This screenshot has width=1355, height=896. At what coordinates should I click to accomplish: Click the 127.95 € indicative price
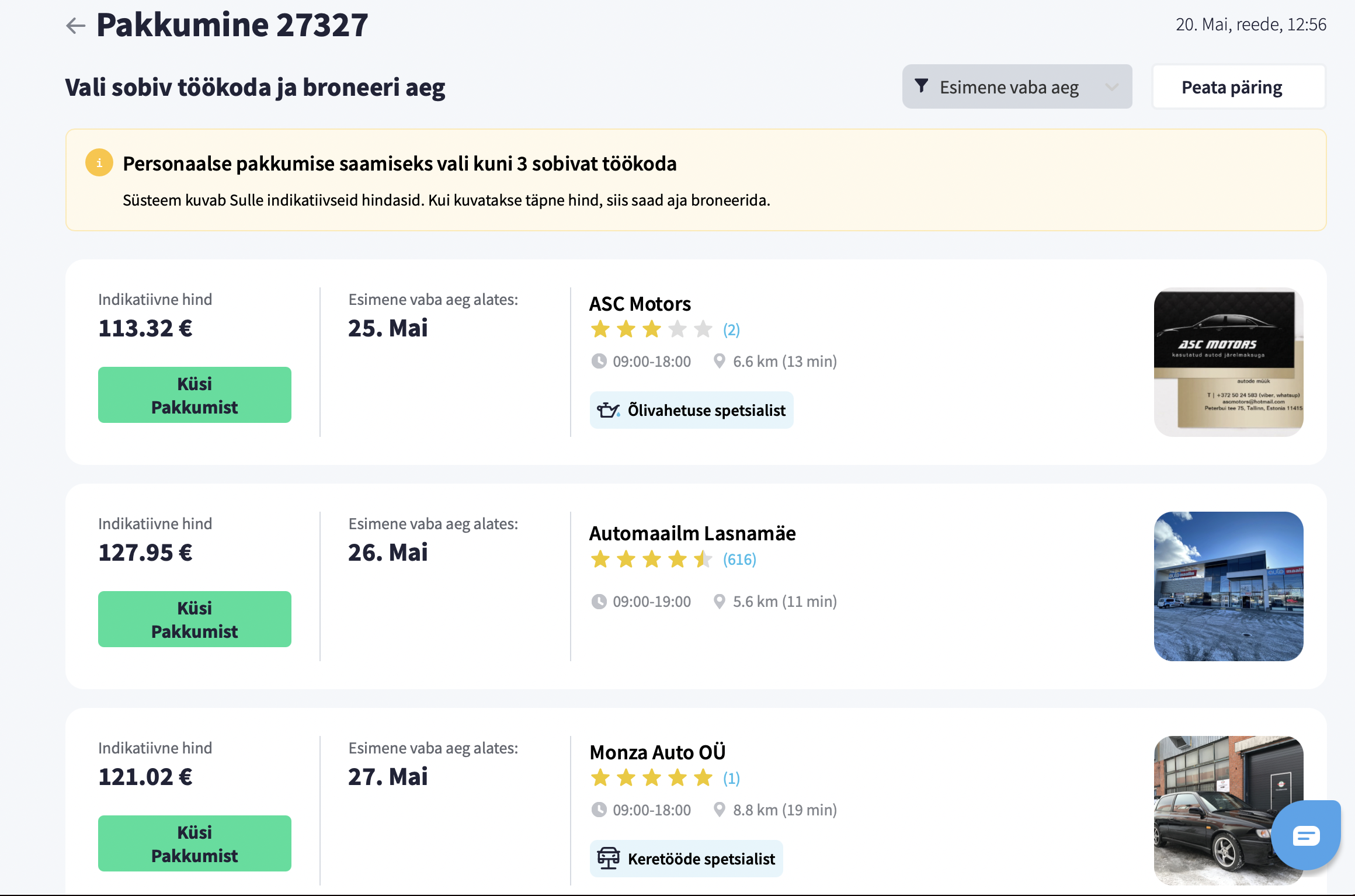(x=145, y=553)
